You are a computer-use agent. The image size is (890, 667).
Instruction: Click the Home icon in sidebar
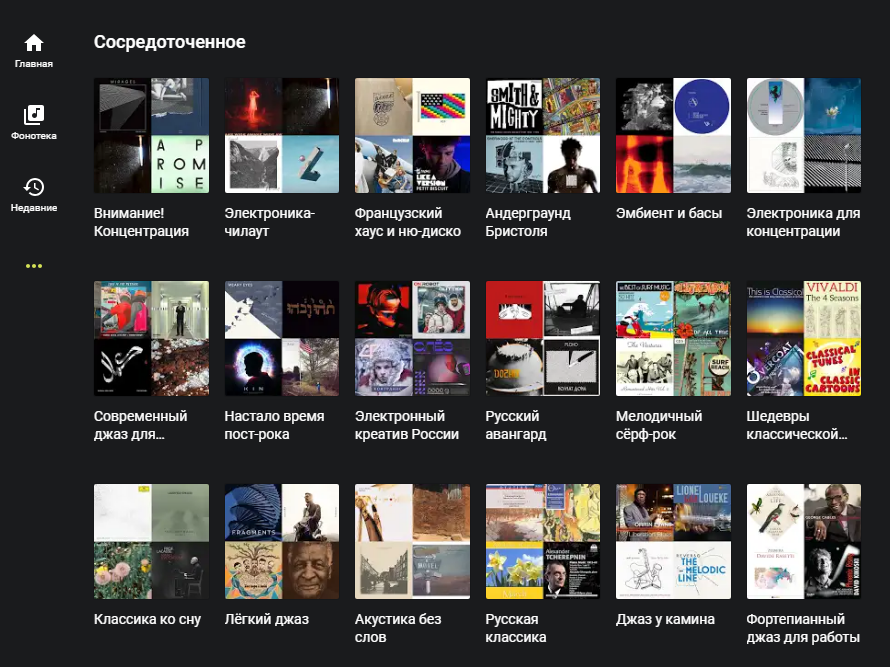click(34, 43)
